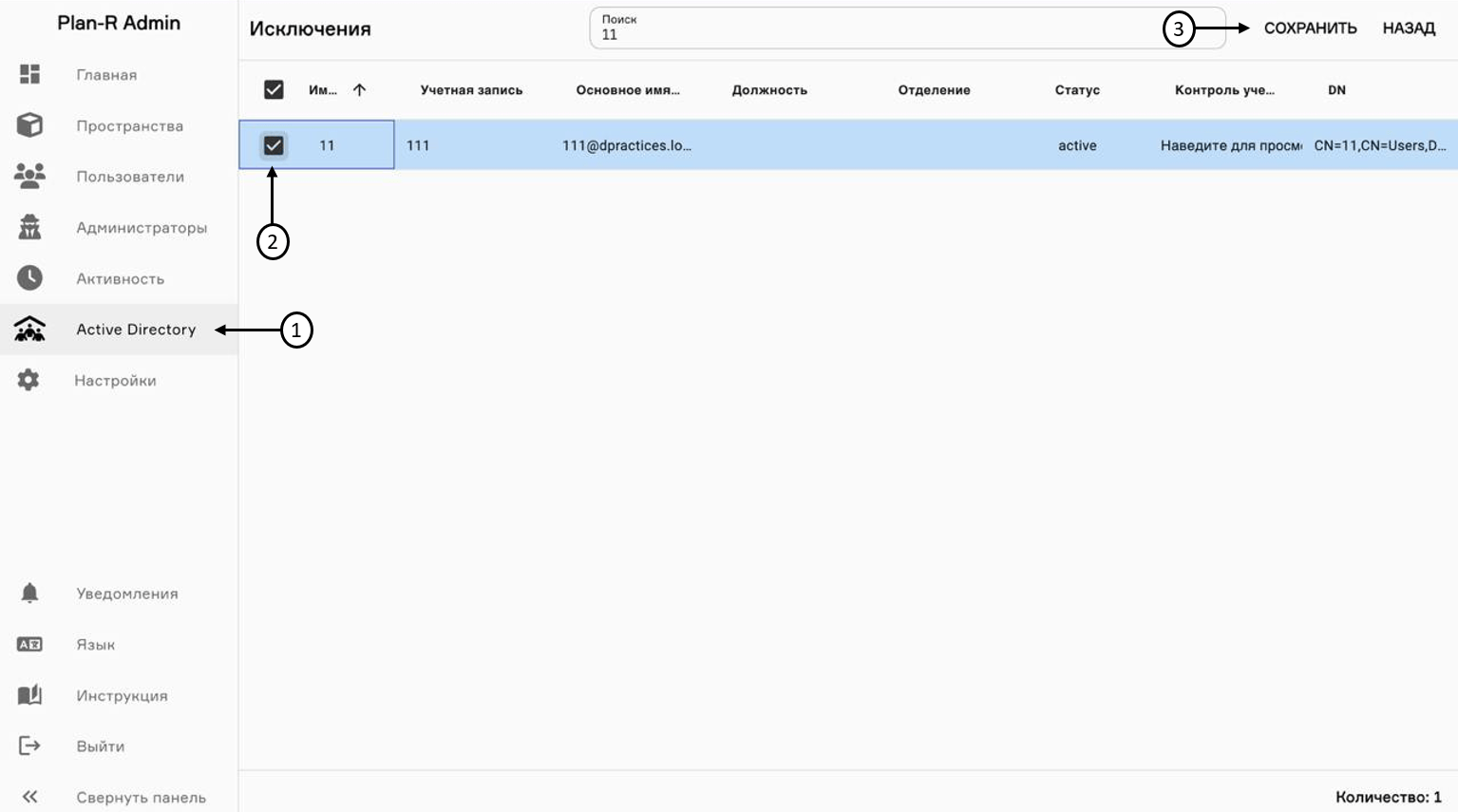Select the Пользователи sidebar icon
The width and height of the screenshot is (1458, 812).
pyautogui.click(x=29, y=176)
